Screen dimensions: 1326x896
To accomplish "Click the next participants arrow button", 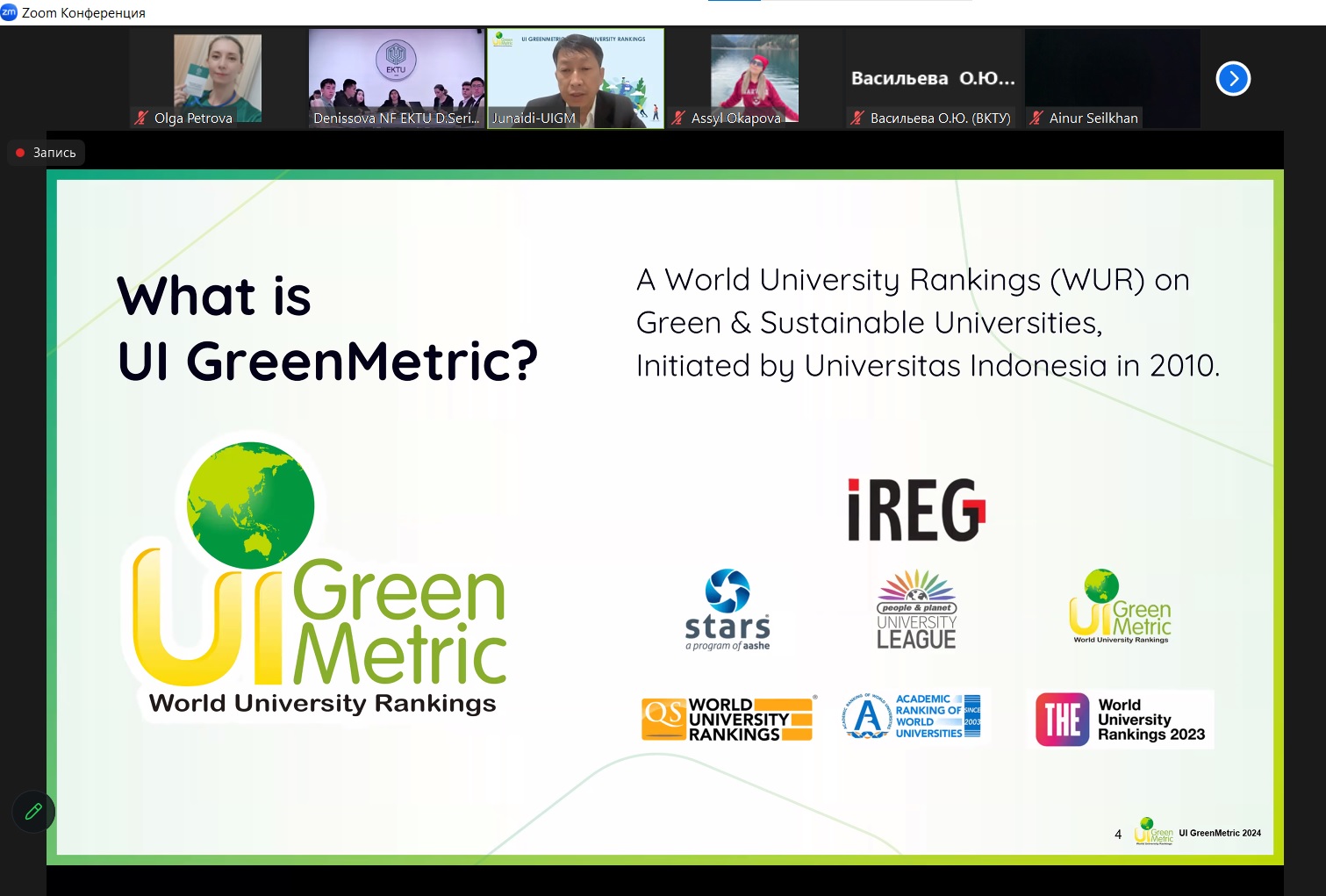I will coord(1233,79).
